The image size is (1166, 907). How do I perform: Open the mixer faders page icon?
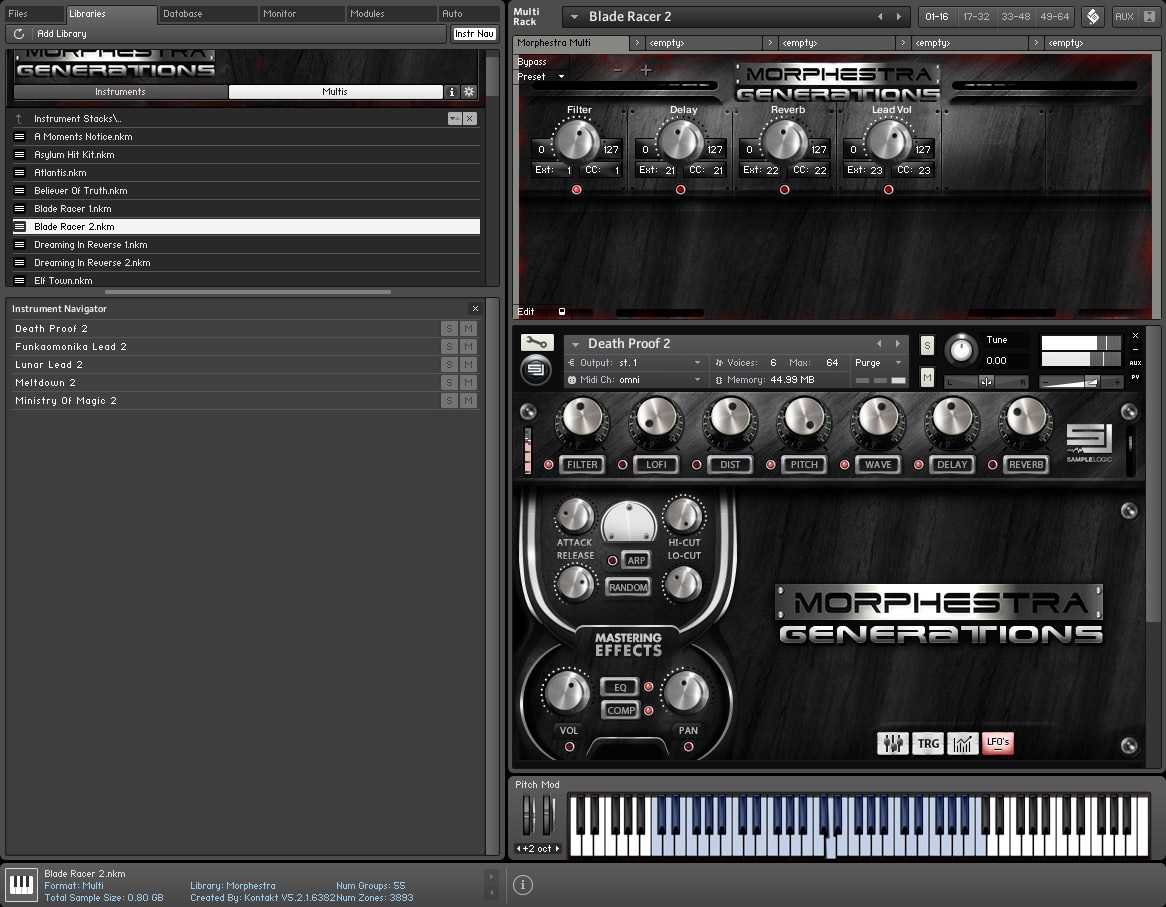pos(892,743)
